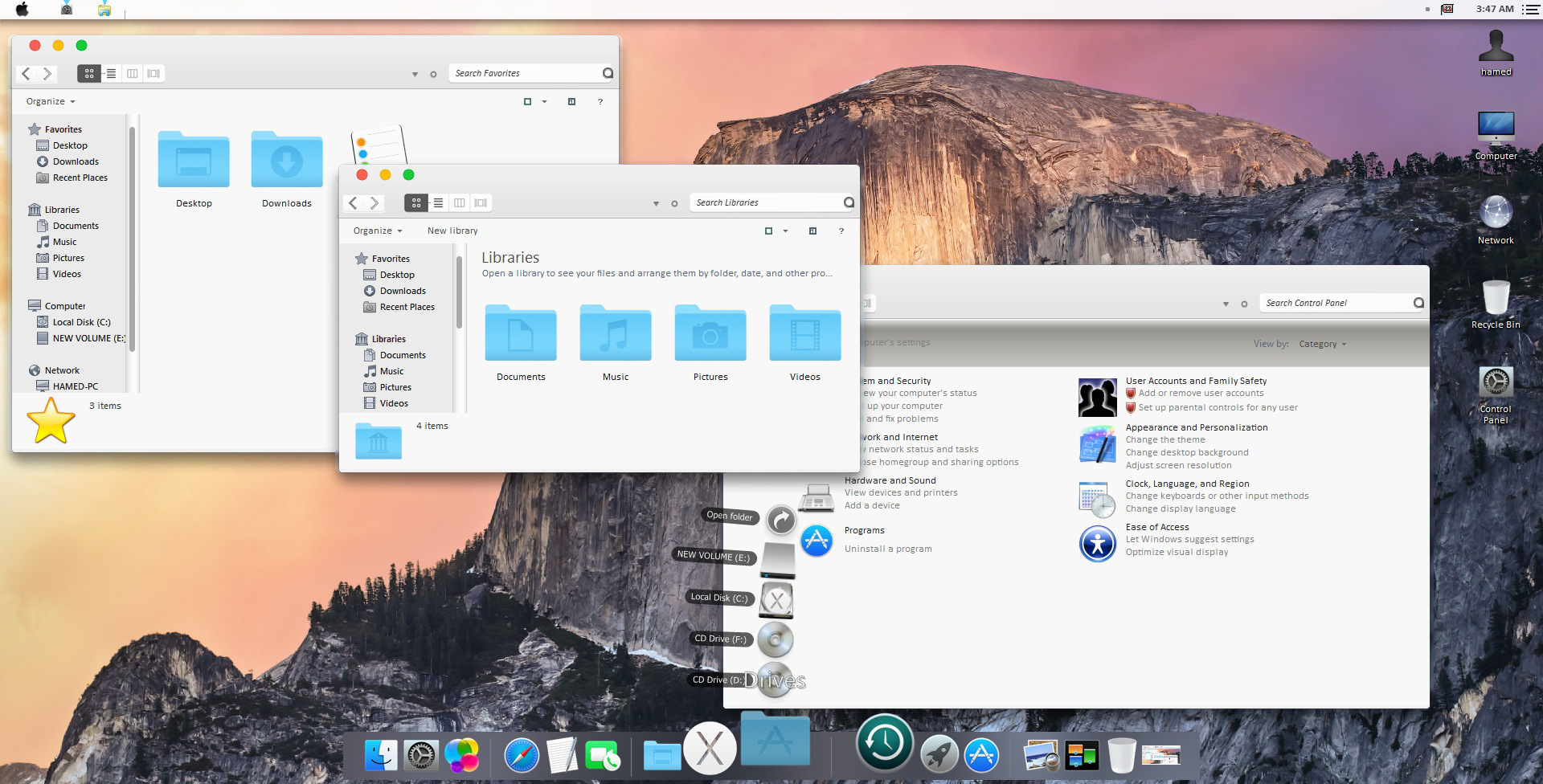Switch Libraries window to list view
Screen dimensions: 1543x784
click(438, 203)
